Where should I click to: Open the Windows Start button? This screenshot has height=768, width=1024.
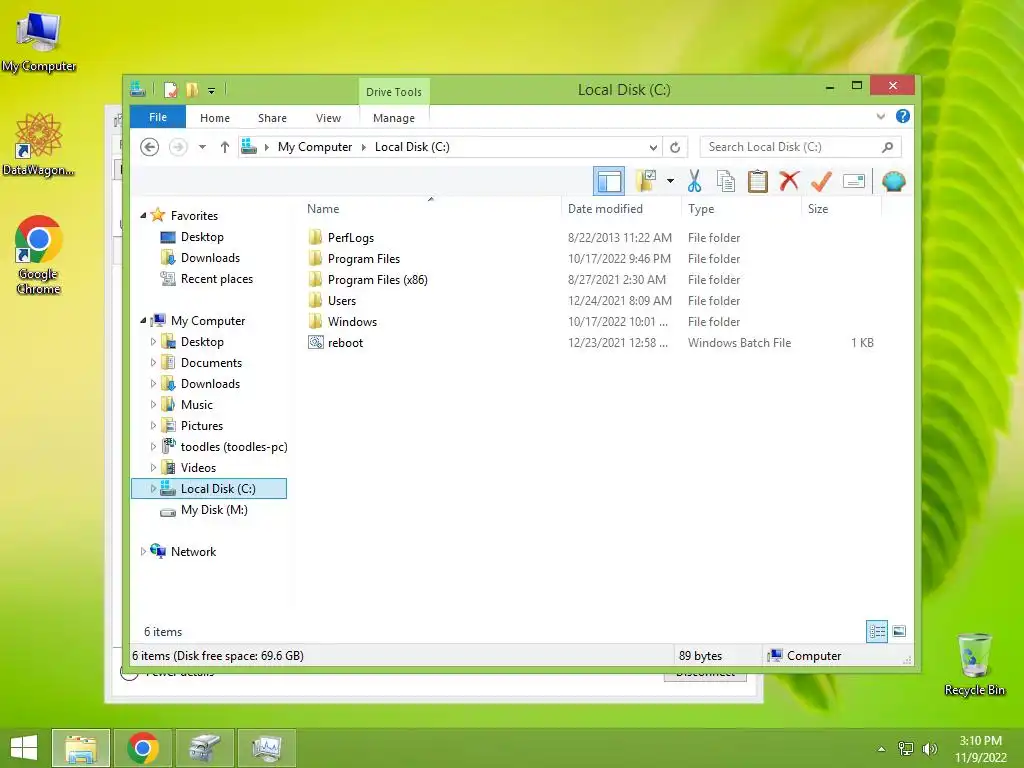coord(24,748)
